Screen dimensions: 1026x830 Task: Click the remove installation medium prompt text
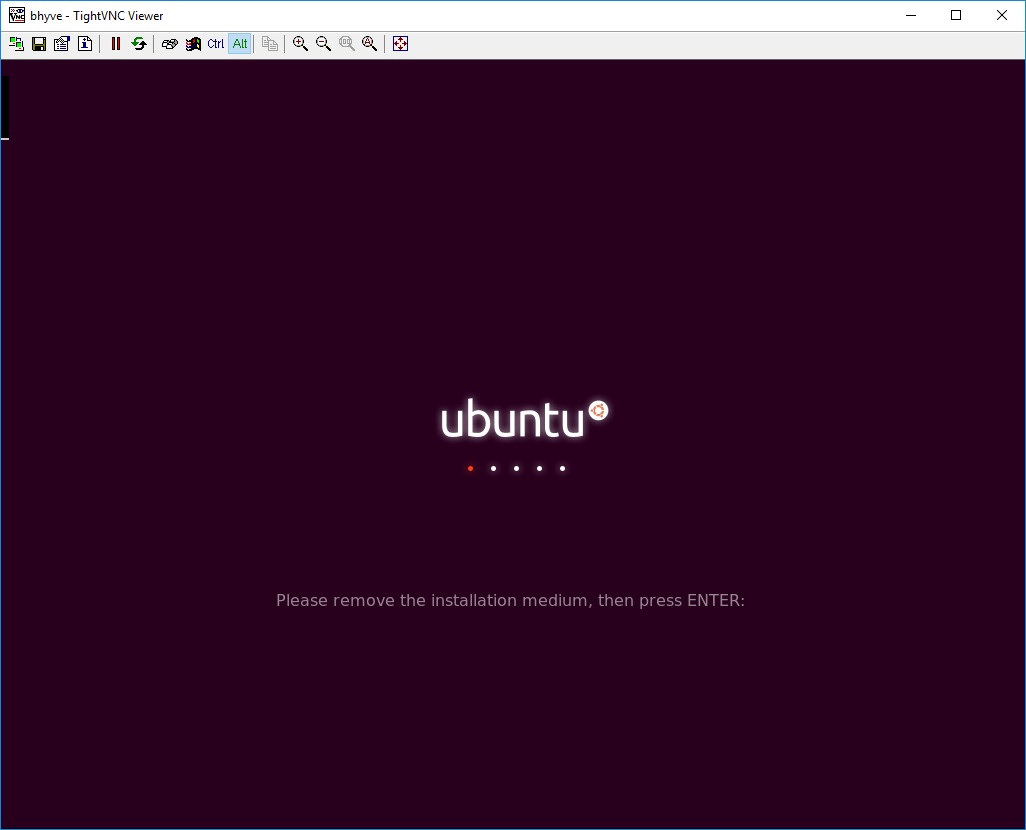coord(510,600)
